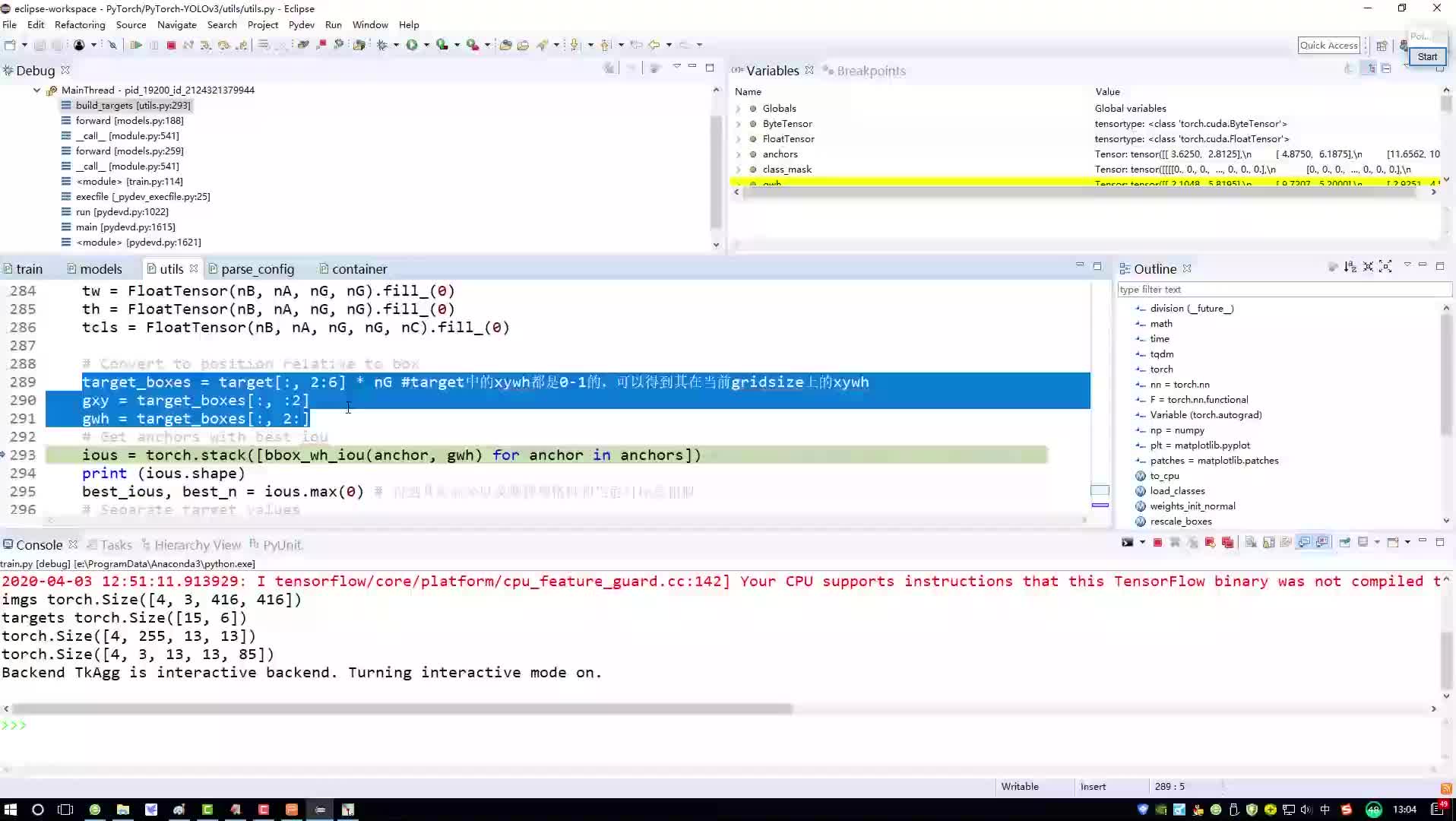Select <module> [train.py:114] stack frame

tap(129, 182)
